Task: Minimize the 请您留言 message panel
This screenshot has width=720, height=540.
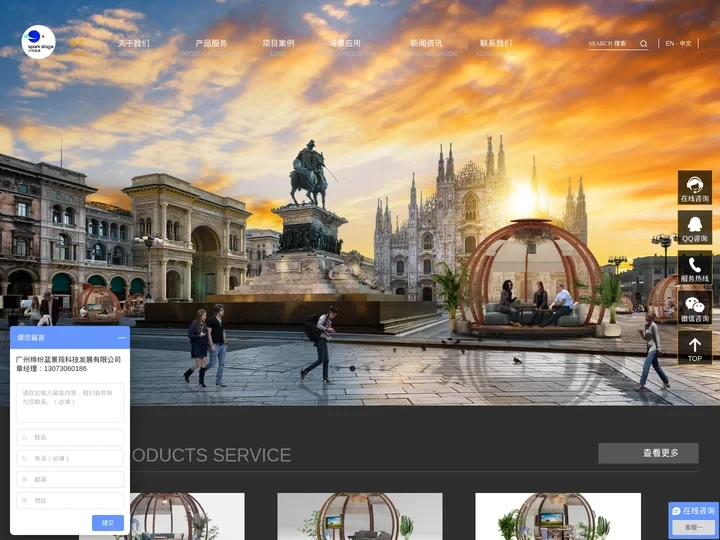Action: click(x=121, y=338)
